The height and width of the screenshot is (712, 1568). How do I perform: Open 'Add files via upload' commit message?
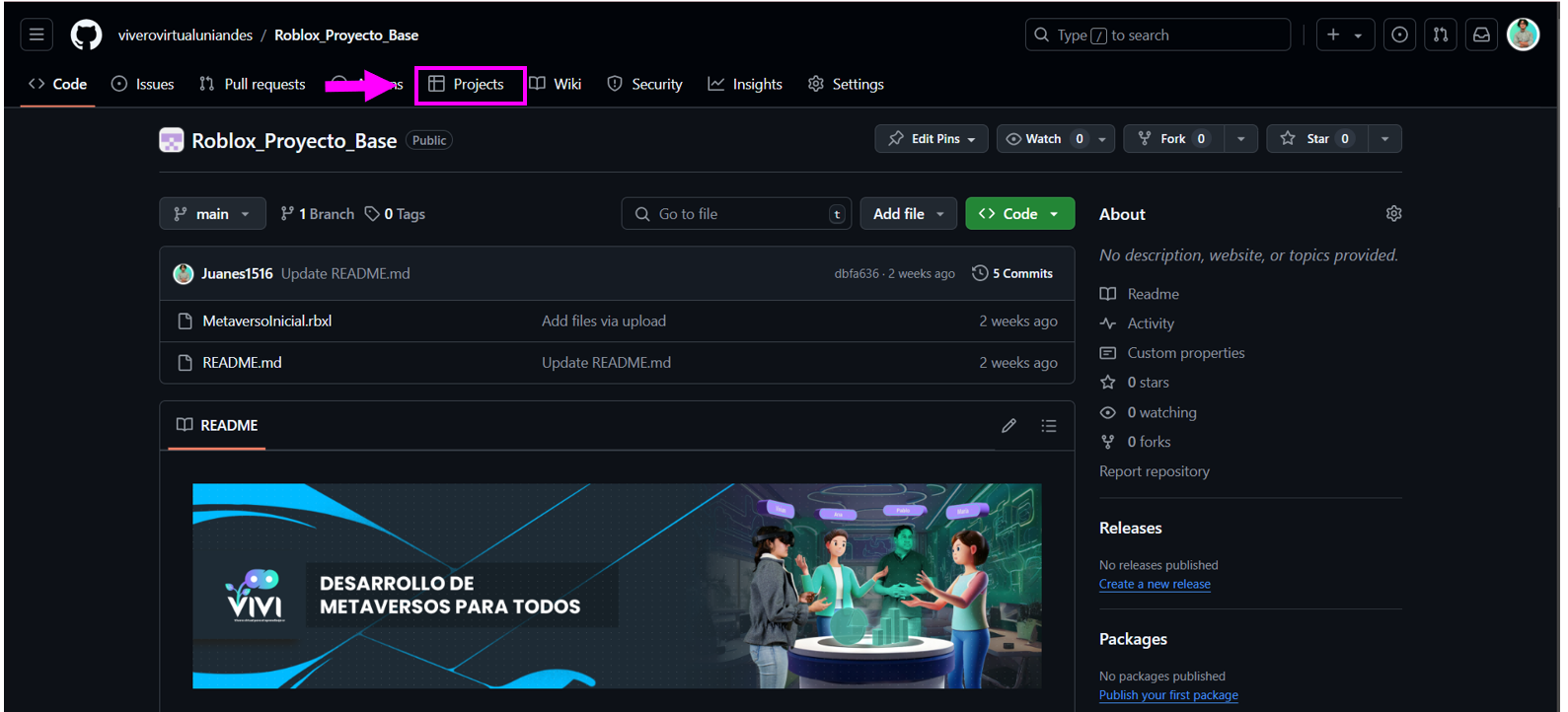[x=604, y=321]
